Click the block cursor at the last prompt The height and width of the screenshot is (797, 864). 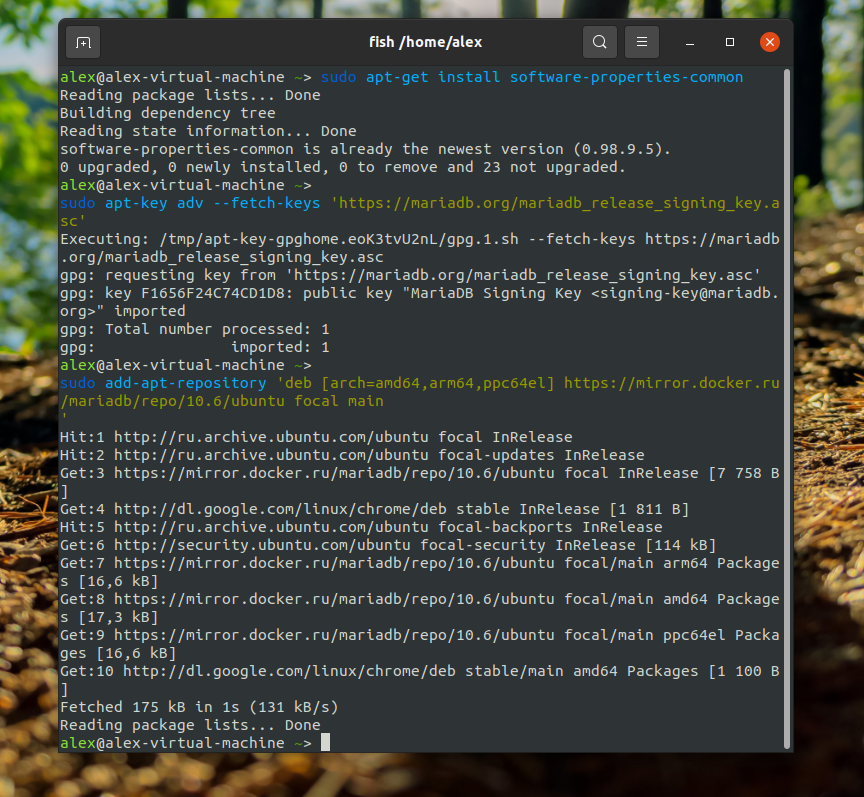coord(325,743)
